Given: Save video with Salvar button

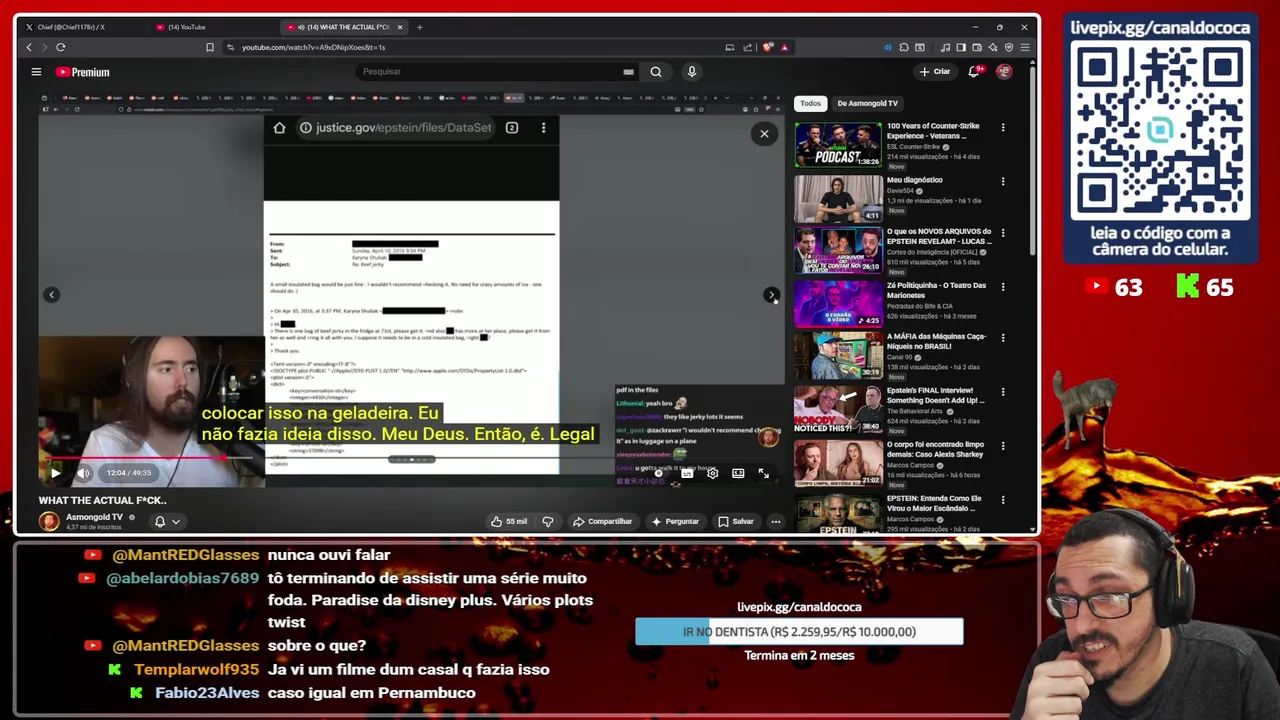Looking at the screenshot, I should (736, 521).
